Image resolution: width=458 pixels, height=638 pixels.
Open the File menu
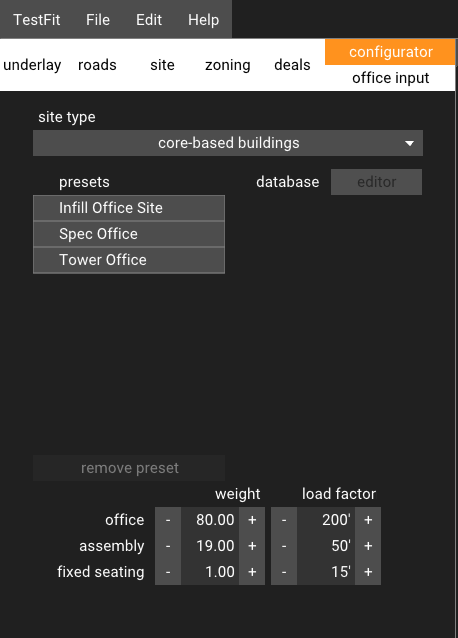pyautogui.click(x=98, y=20)
